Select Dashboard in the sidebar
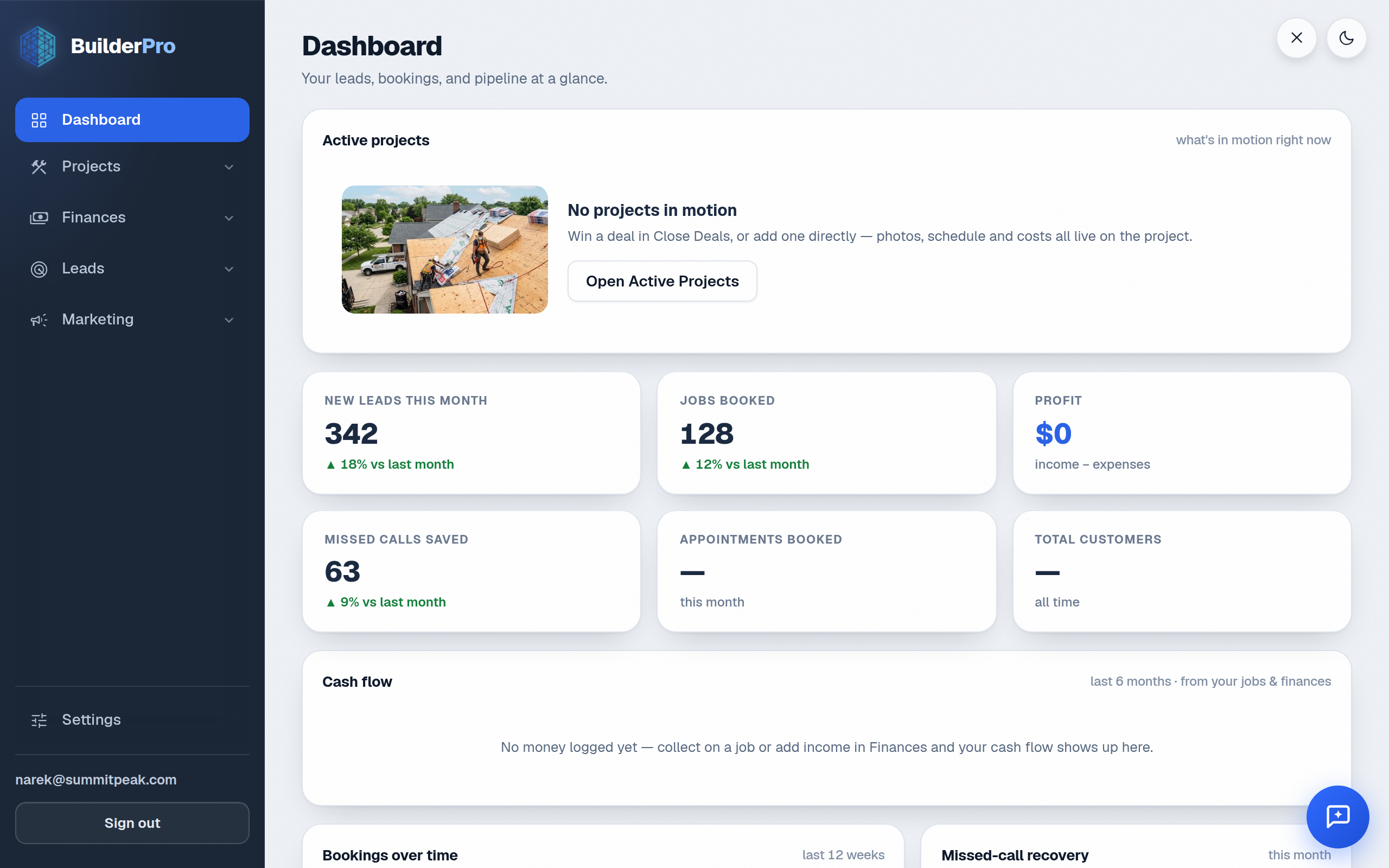1389x868 pixels. click(132, 119)
